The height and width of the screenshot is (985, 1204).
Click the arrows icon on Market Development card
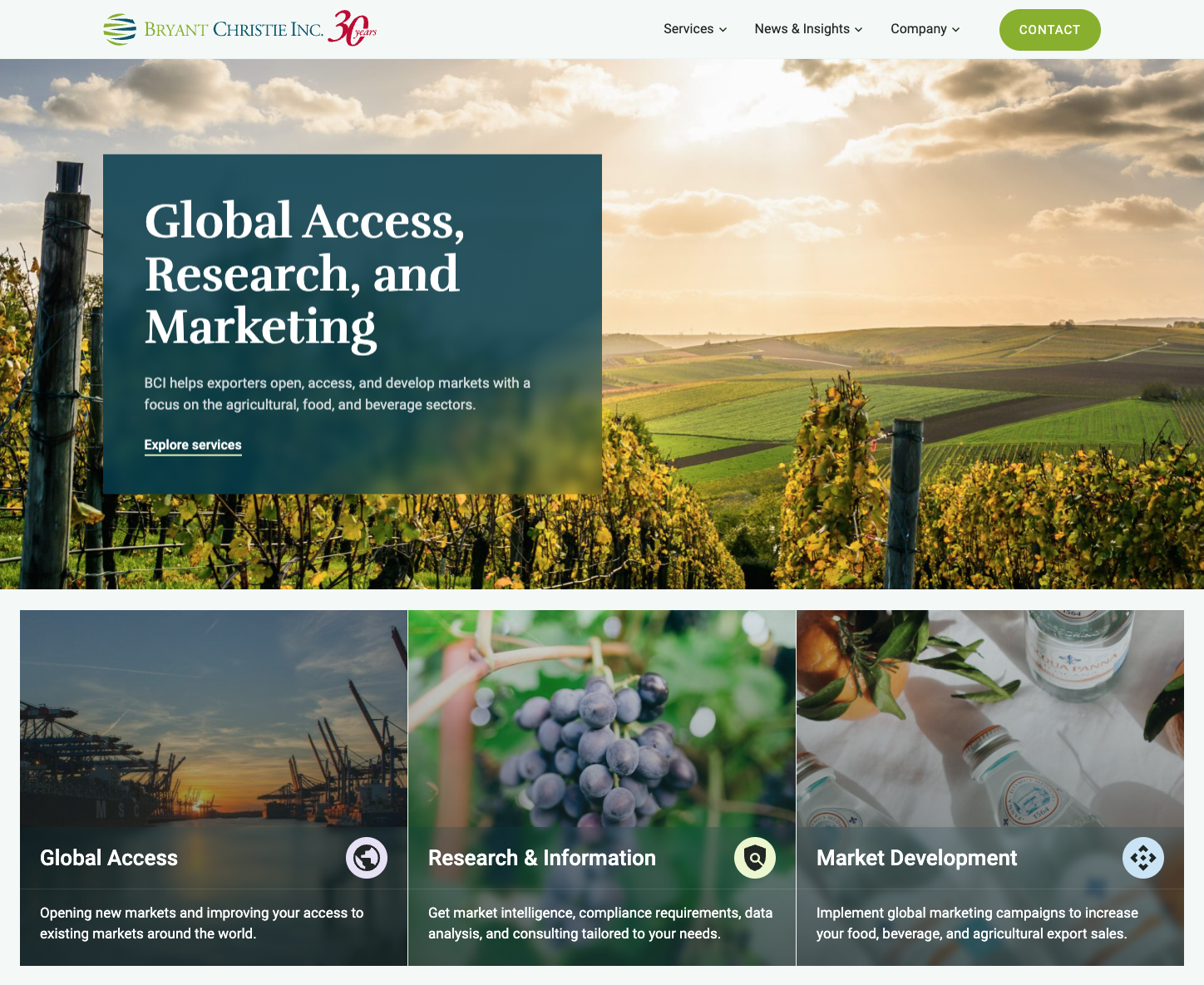coord(1143,858)
